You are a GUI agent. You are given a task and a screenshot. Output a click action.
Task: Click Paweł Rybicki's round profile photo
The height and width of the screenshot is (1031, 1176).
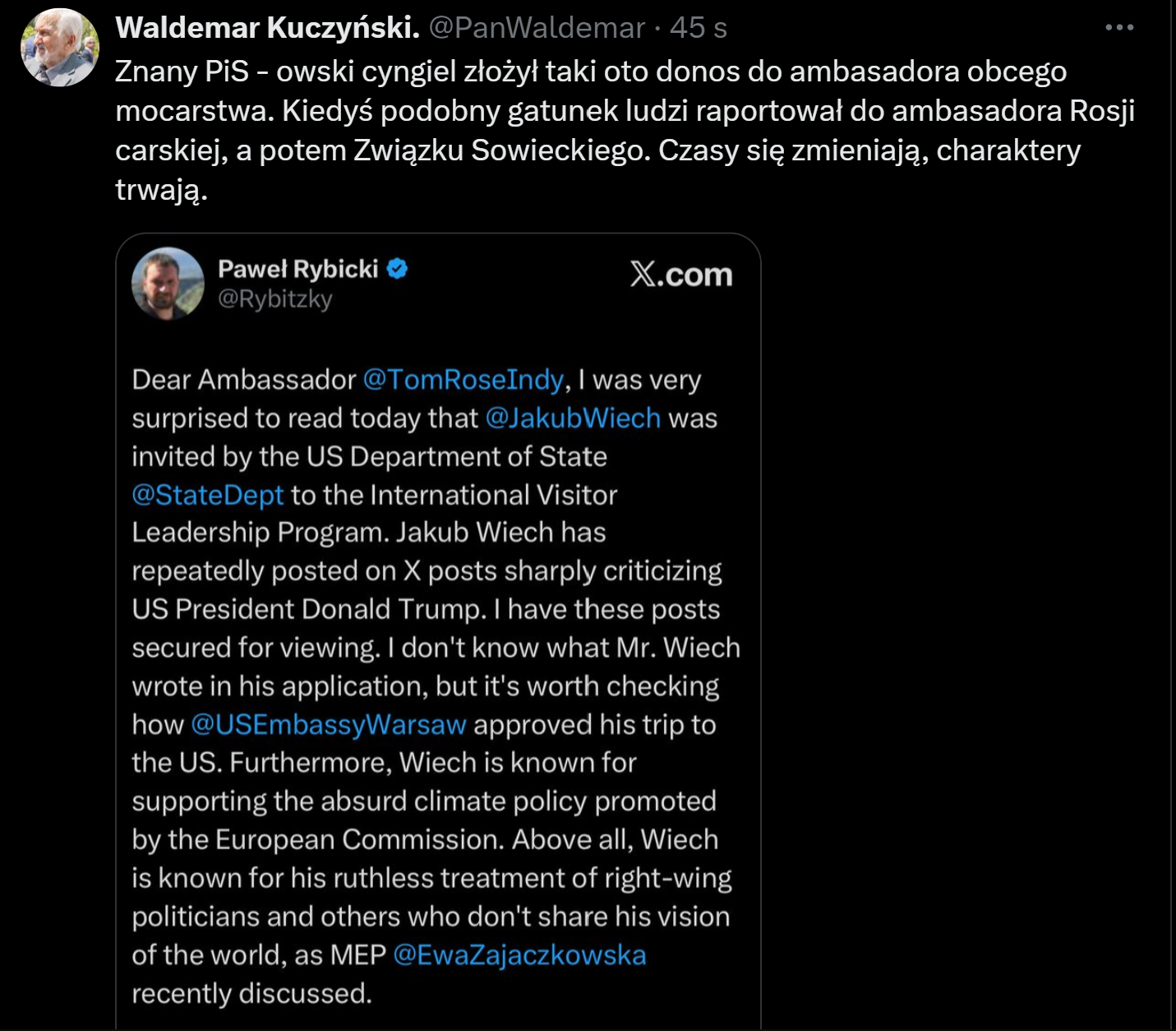coord(168,284)
